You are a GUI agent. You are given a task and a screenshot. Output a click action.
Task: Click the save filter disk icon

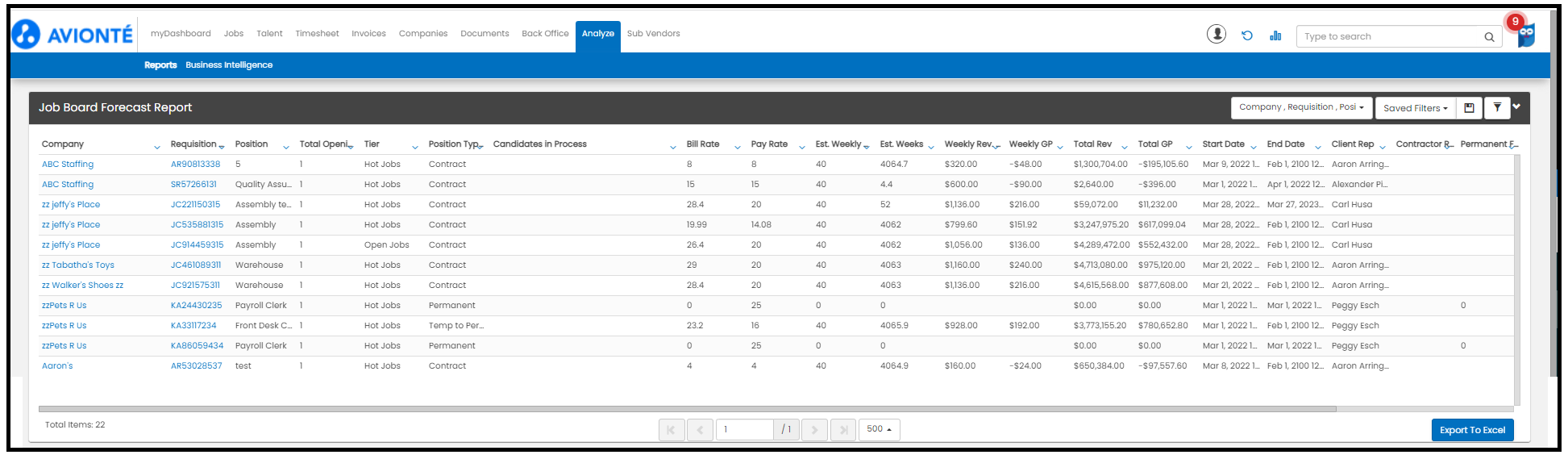[1470, 108]
